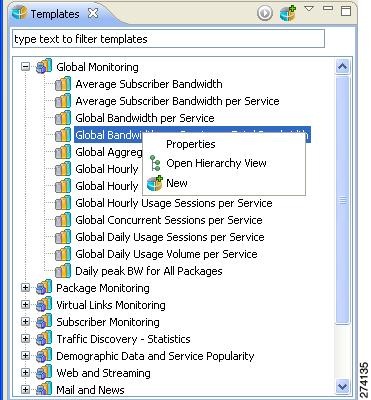Select Package Monitoring tree label

pyautogui.click(x=103, y=288)
